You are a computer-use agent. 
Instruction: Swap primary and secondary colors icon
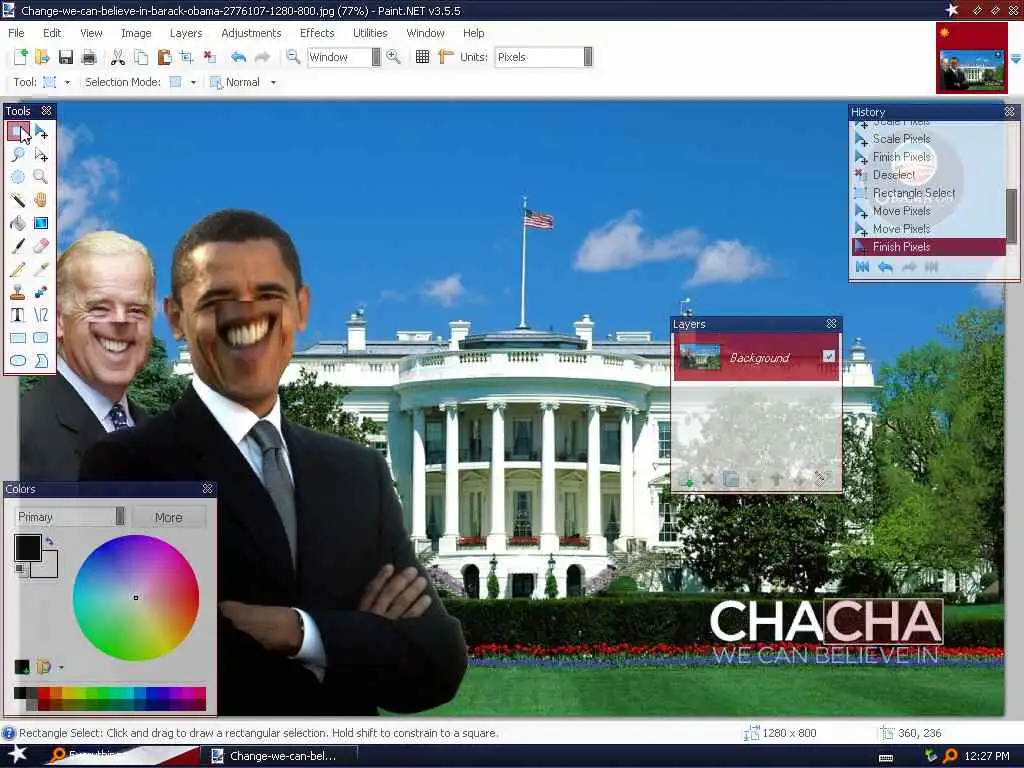[x=50, y=541]
